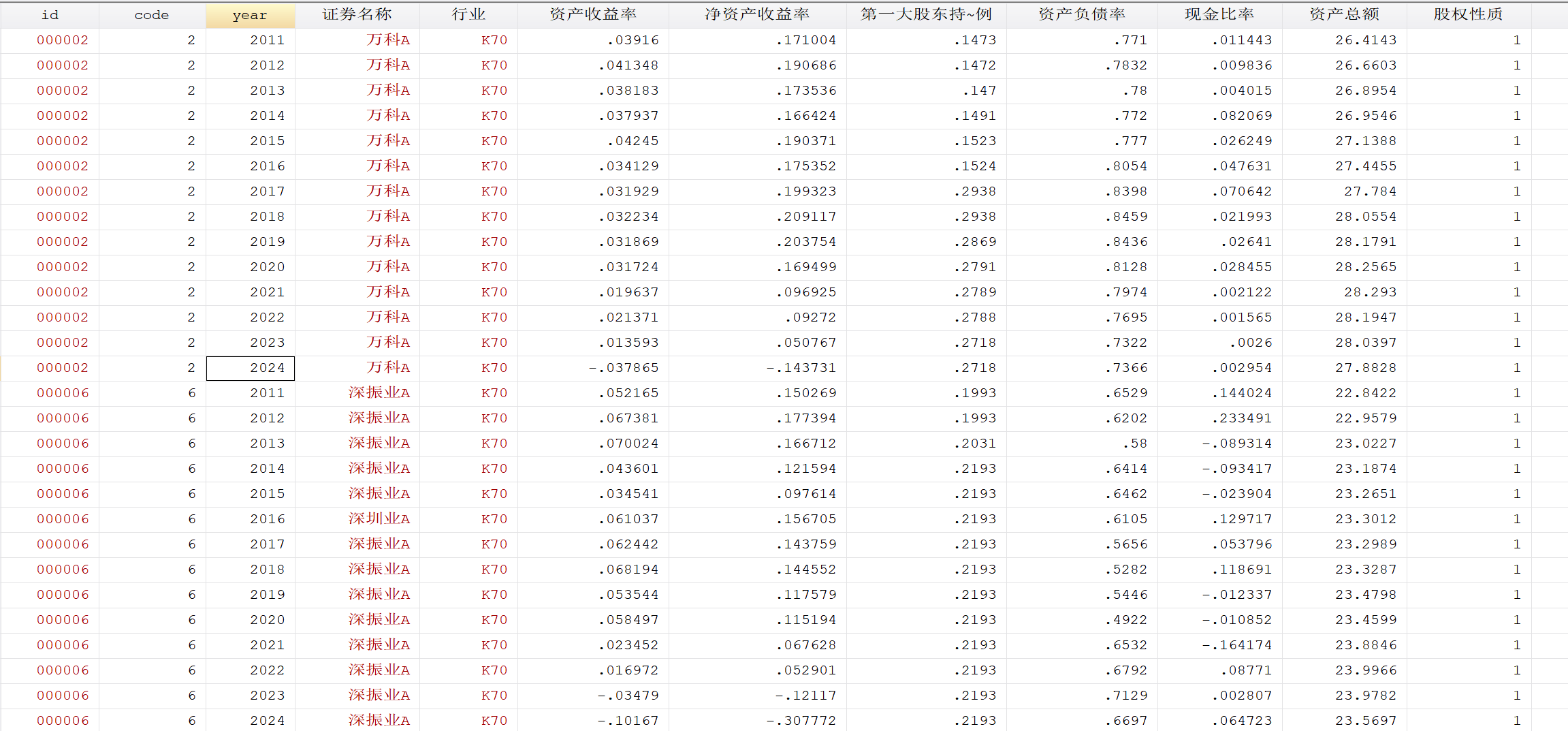Select the cell showing .233491

coord(1219,418)
